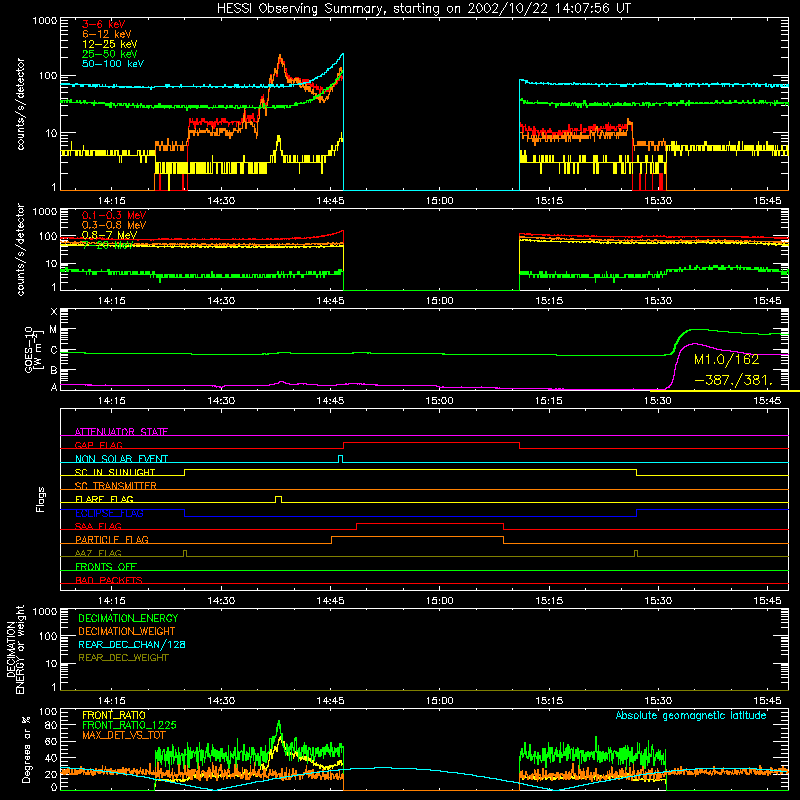Select the ATTENUATOR_STATE flag label
800x800 pixels.
click(121, 432)
